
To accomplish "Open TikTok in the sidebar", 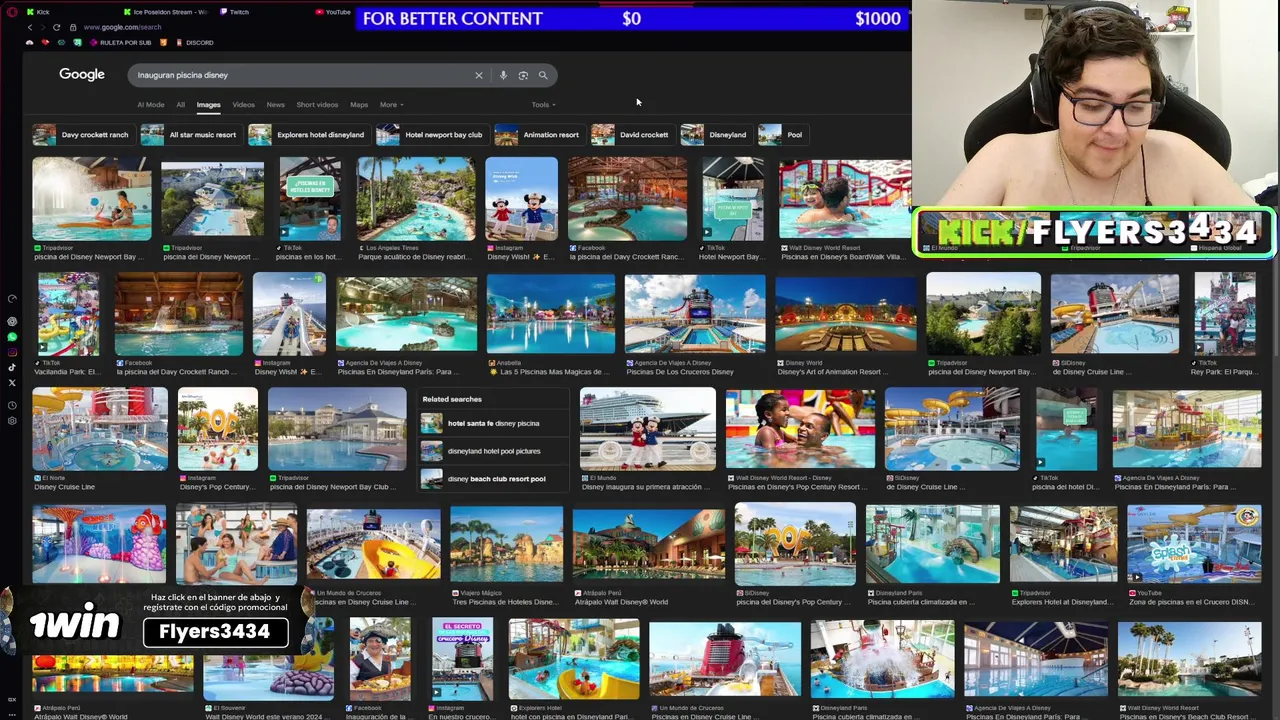I will (12, 367).
